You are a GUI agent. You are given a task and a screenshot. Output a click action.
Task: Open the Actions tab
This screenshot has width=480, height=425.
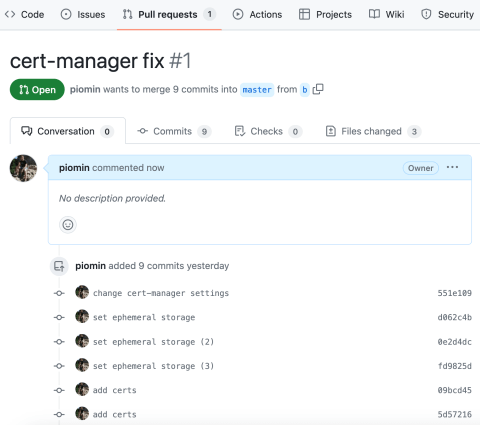tap(257, 14)
